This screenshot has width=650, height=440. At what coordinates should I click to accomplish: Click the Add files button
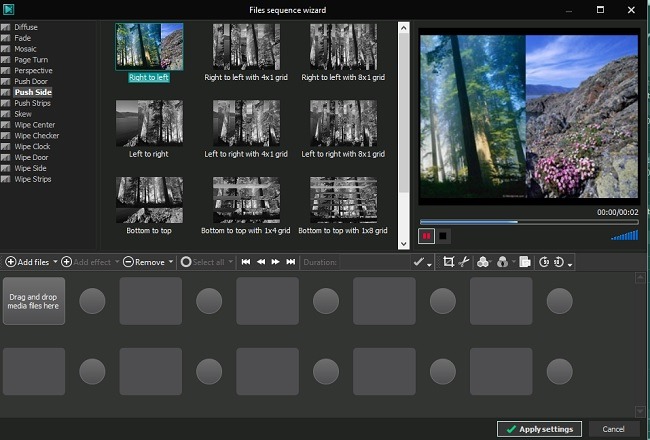[x=27, y=262]
